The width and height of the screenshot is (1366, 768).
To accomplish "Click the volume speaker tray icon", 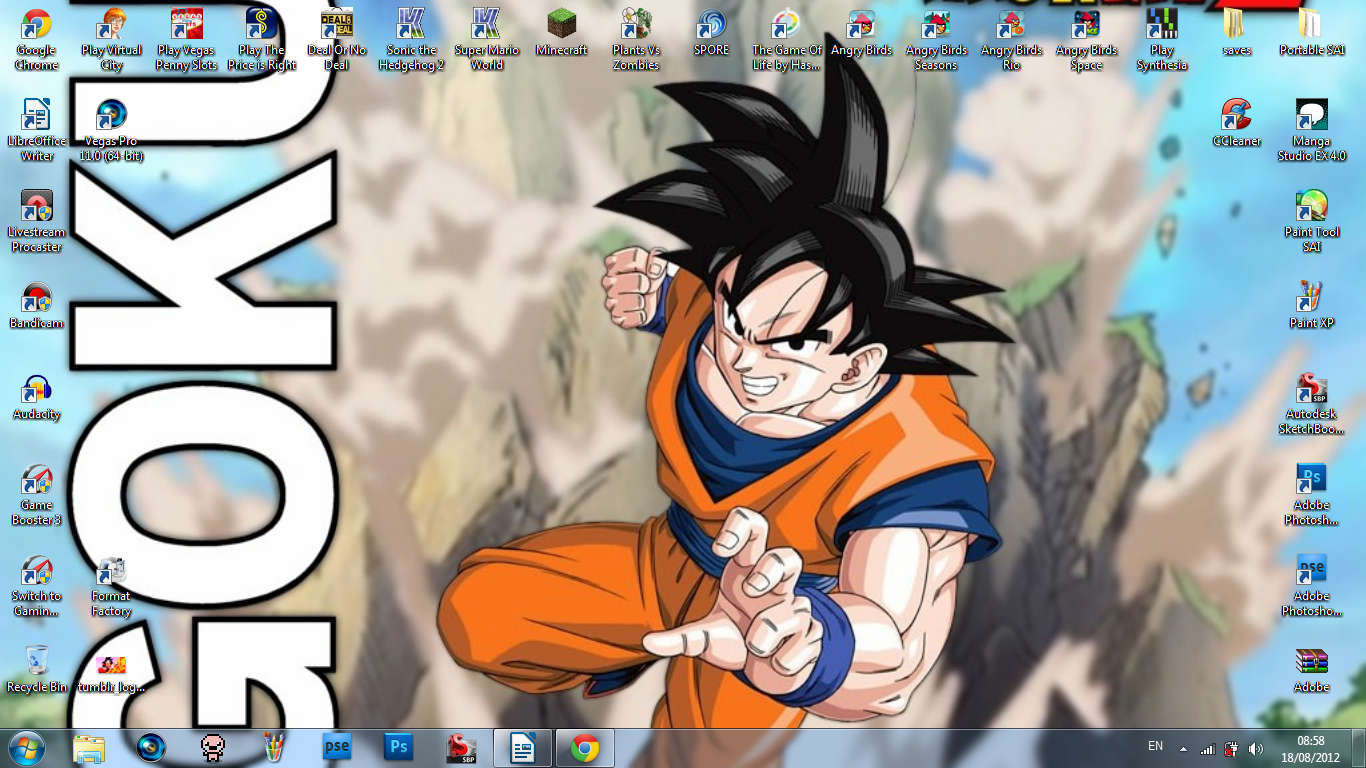I will [1256, 748].
